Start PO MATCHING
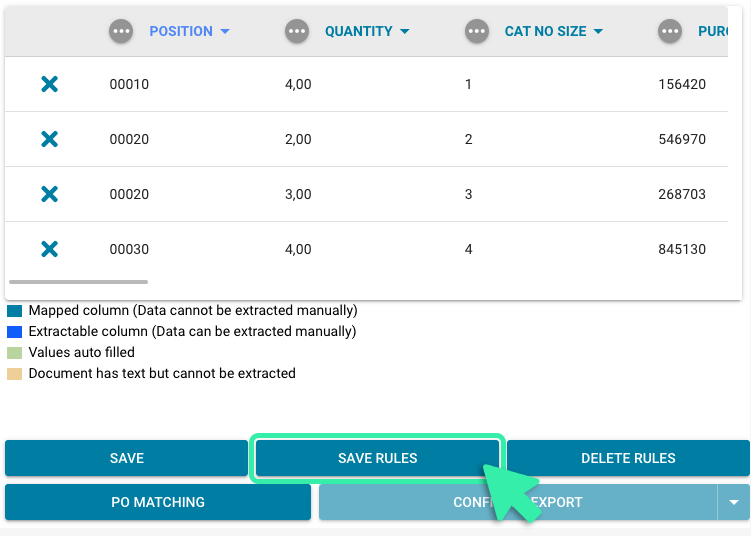Viewport: 751px width, 536px height. [x=158, y=502]
